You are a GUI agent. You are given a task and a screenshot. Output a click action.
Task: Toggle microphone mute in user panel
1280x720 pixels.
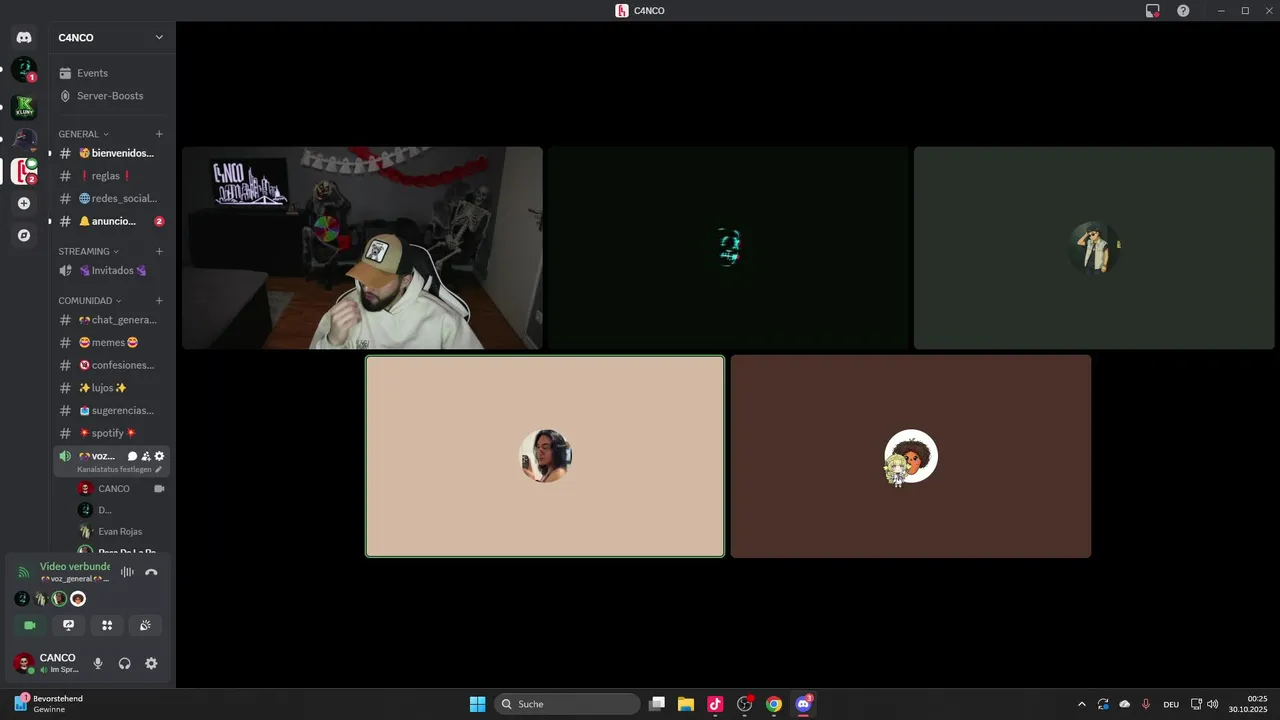coord(98,663)
